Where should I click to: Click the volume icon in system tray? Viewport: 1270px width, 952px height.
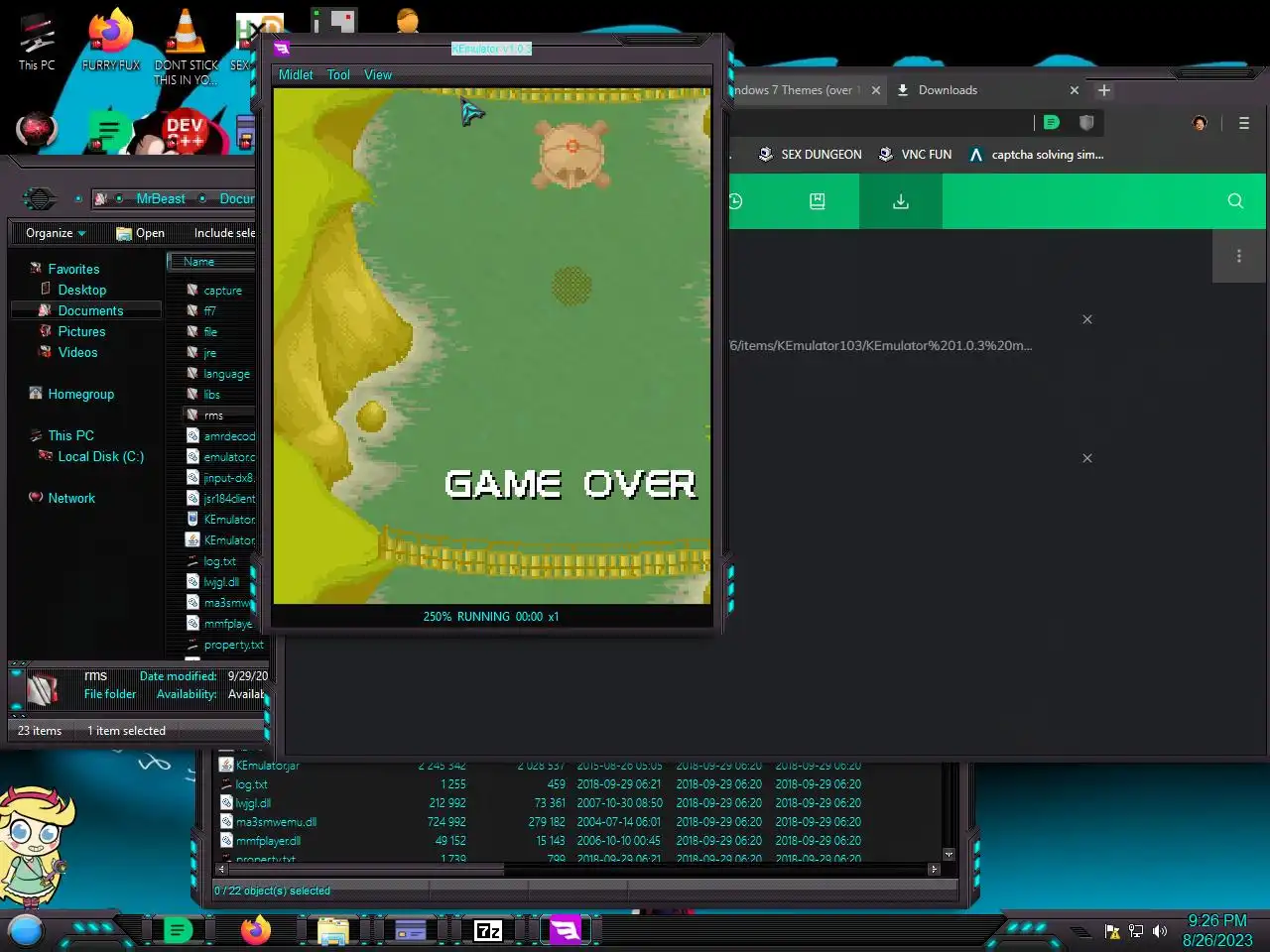tap(1160, 931)
